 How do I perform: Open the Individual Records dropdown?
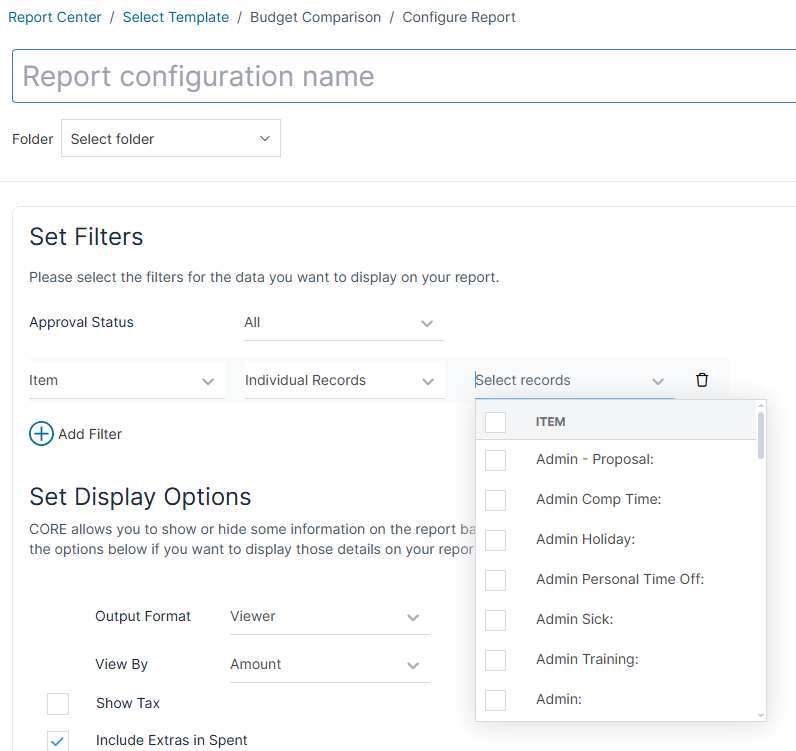click(x=345, y=380)
